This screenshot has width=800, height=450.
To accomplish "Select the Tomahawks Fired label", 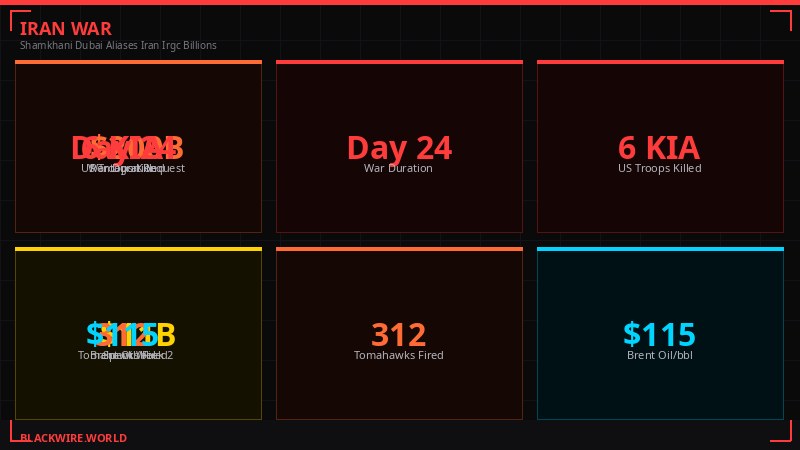I will coord(398,355).
